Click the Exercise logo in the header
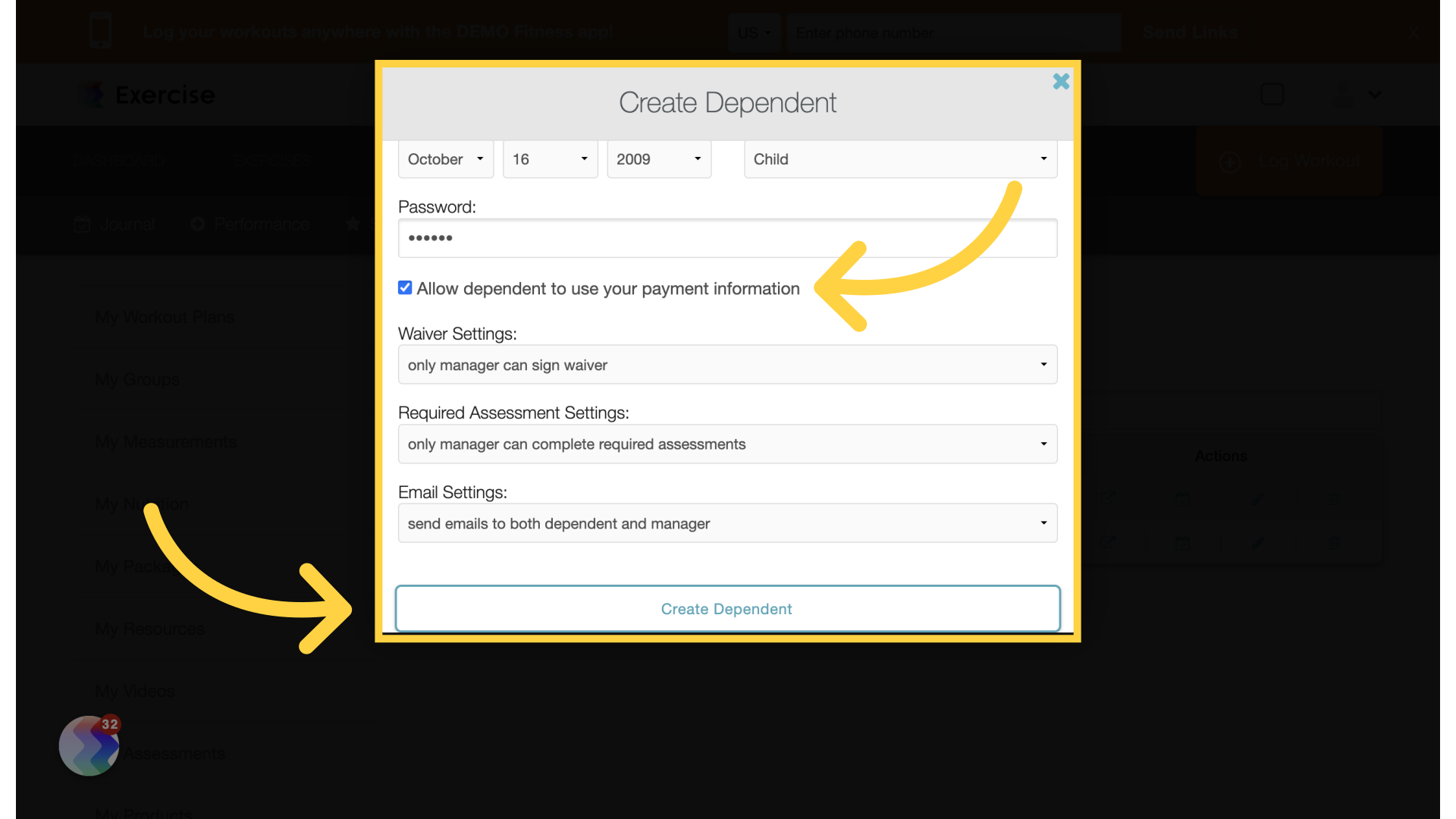The width and height of the screenshot is (1456, 819). click(149, 95)
